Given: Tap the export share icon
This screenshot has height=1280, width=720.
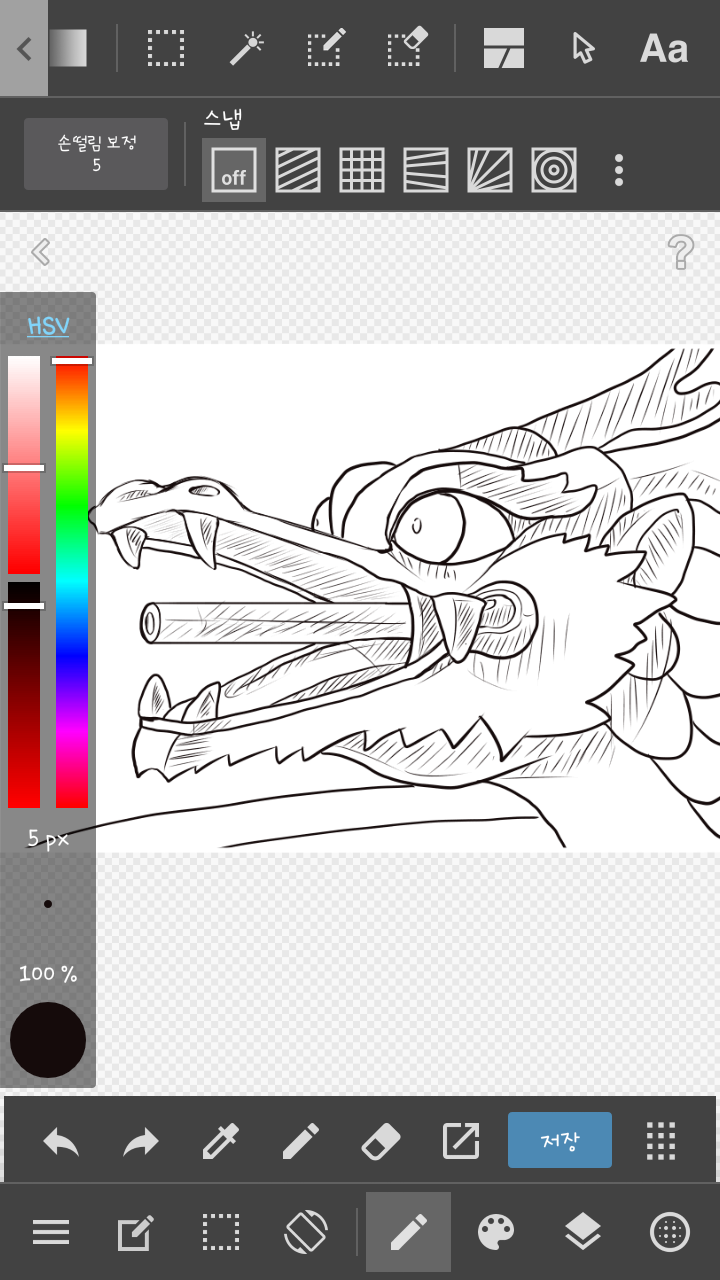Looking at the screenshot, I should point(461,1141).
